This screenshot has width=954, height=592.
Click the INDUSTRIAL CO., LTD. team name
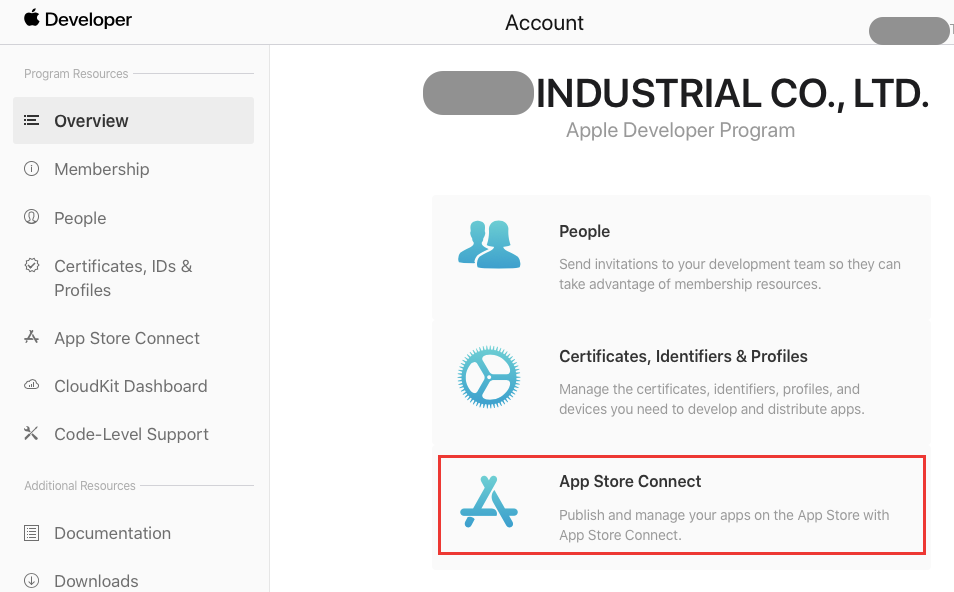tap(733, 93)
